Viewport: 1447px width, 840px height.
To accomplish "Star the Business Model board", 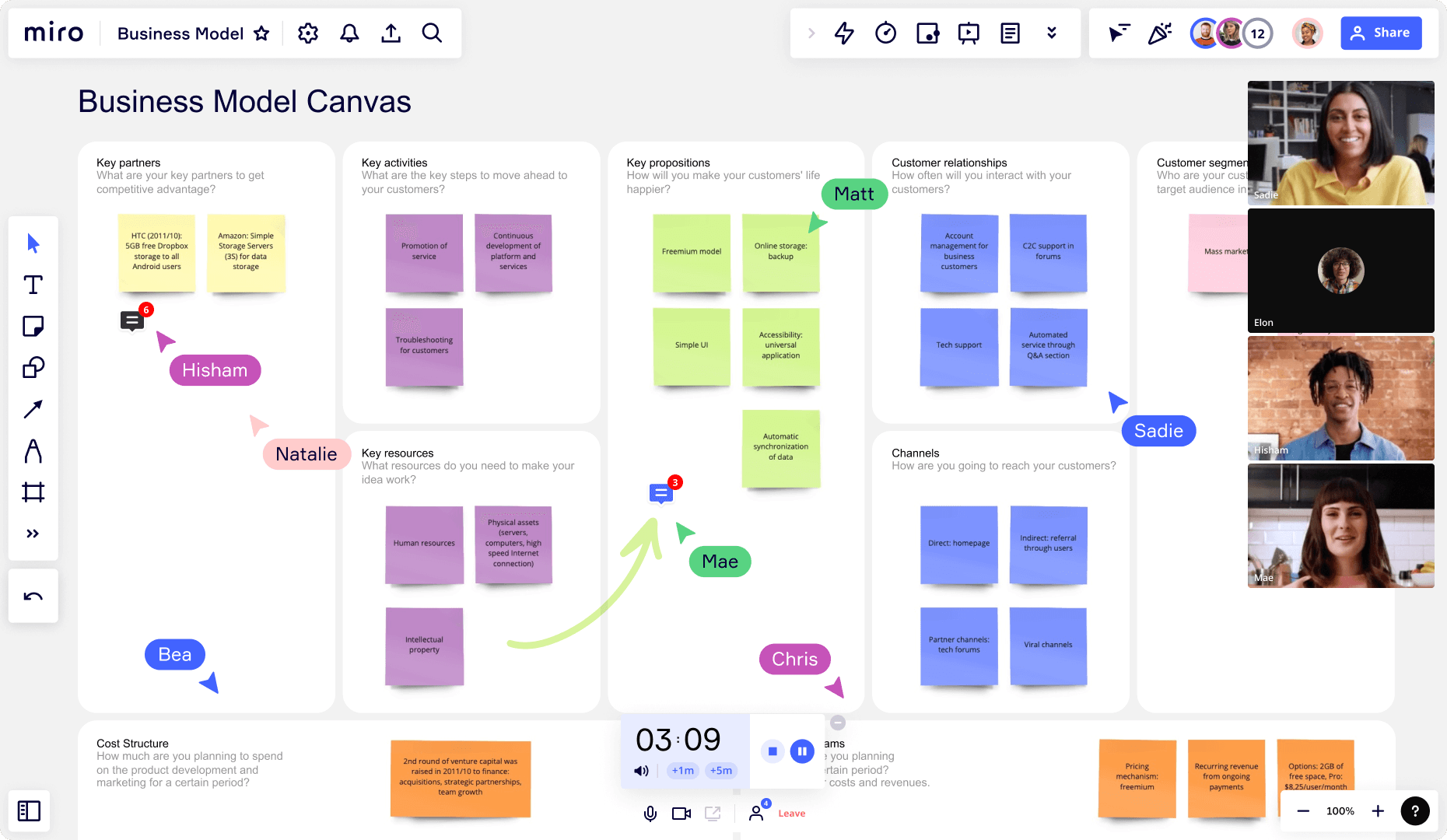I will click(x=261, y=33).
